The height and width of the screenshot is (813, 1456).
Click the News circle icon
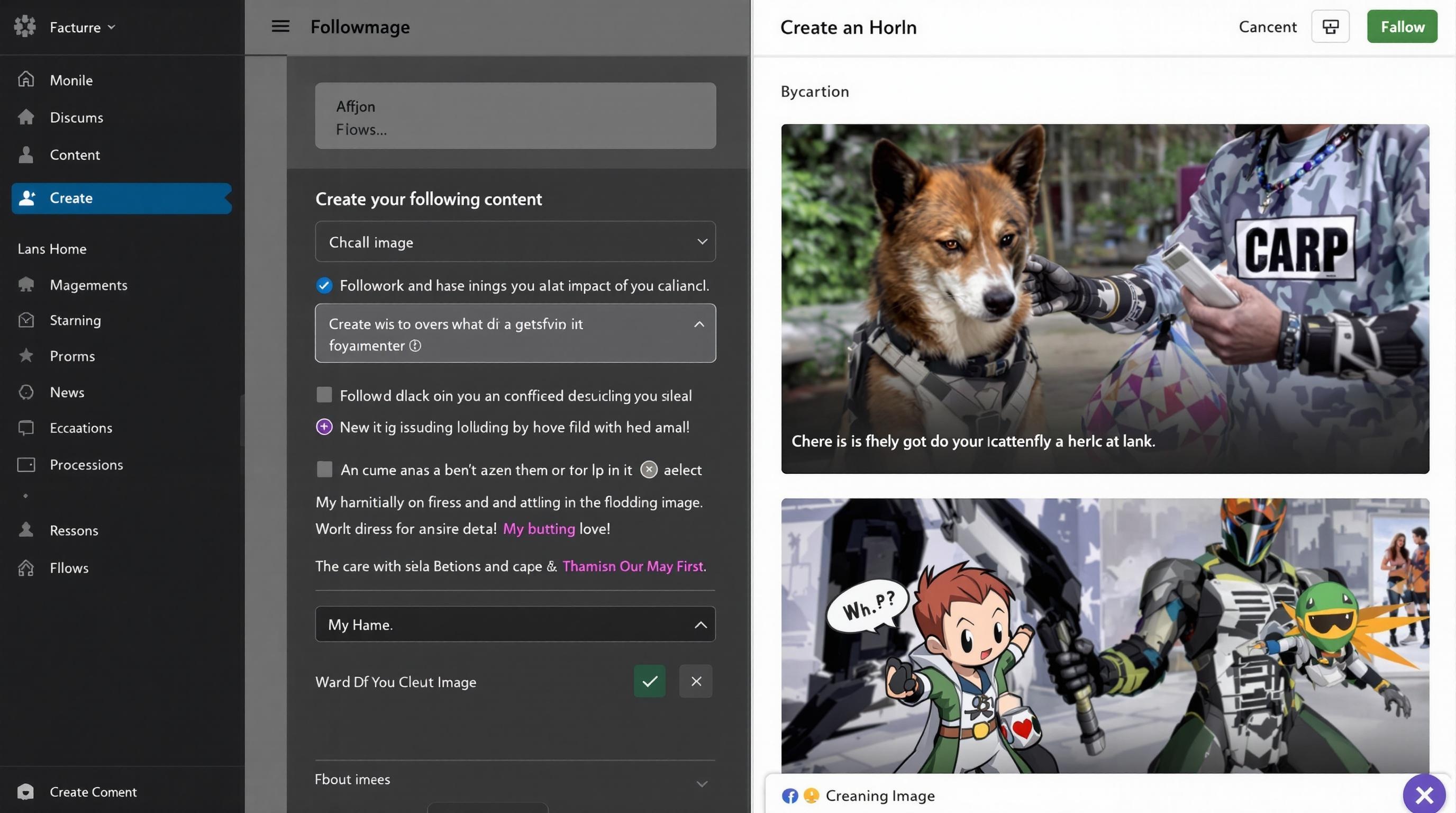click(x=26, y=392)
